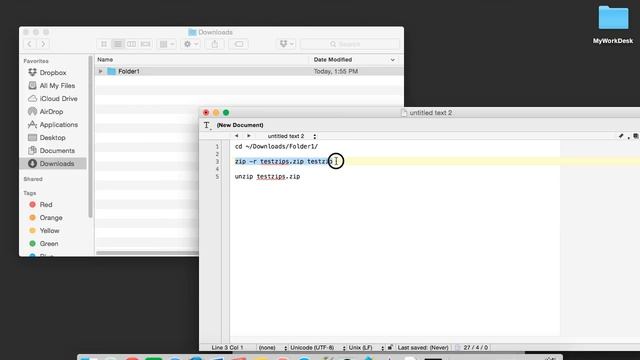Switch Finder to cover flow view

(145, 44)
